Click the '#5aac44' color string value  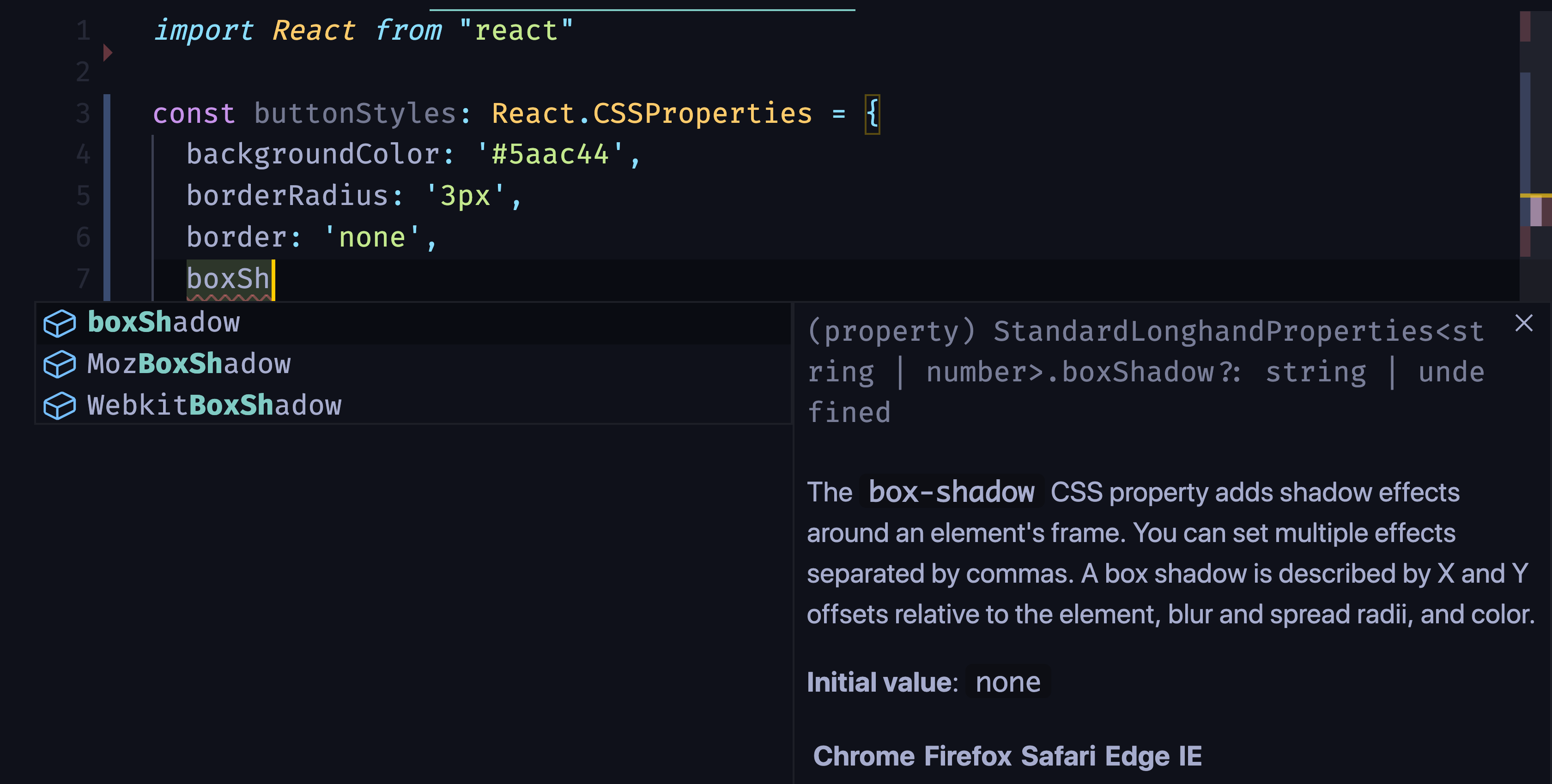click(550, 155)
